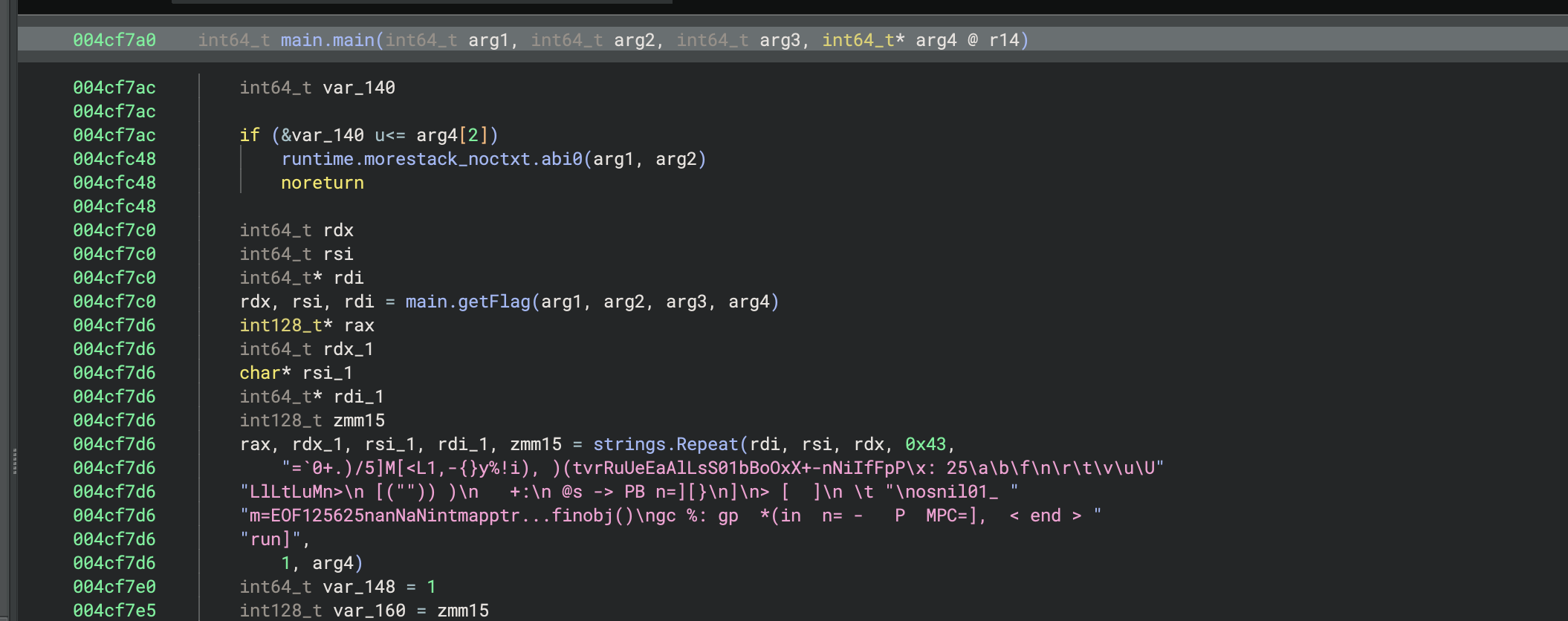The image size is (1568, 621).
Task: Click arg1 parameter in main.main signature
Action: 488,40
